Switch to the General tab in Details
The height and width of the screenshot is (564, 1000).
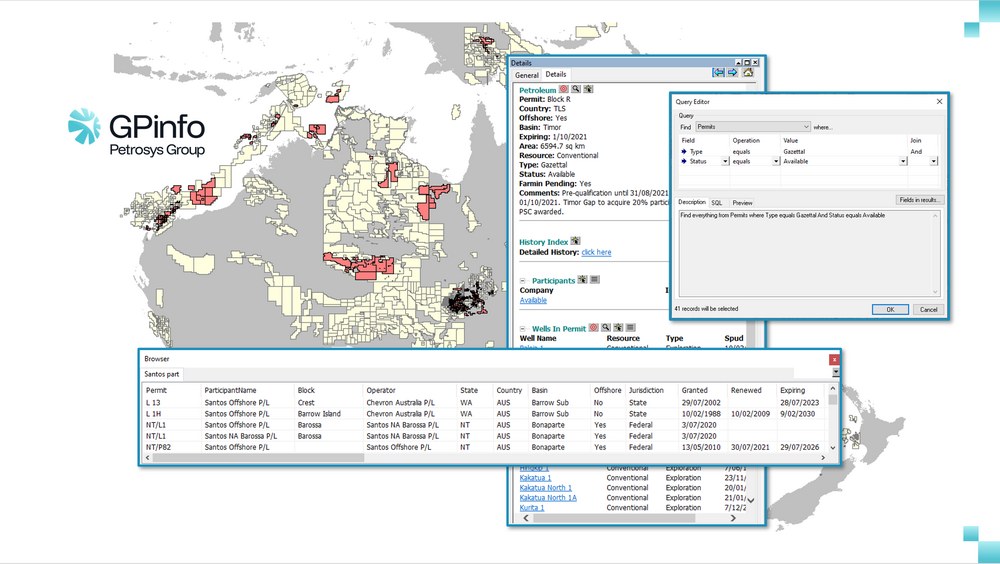(527, 75)
